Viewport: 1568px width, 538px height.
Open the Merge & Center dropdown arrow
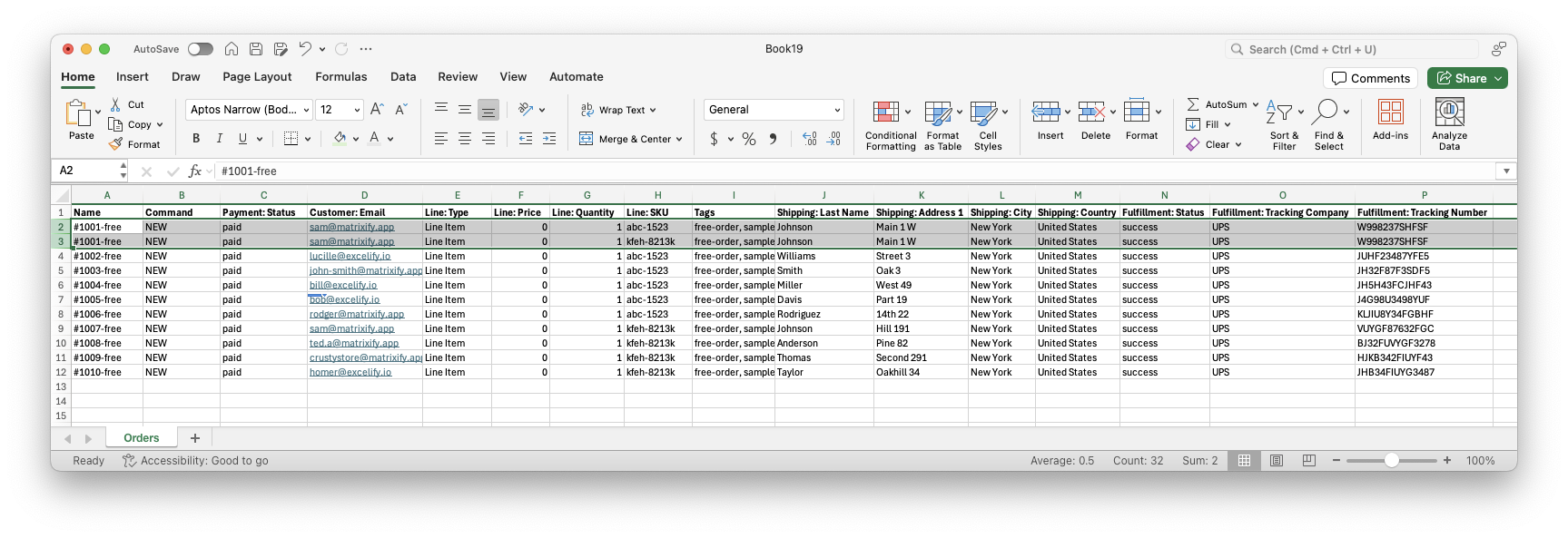[679, 140]
